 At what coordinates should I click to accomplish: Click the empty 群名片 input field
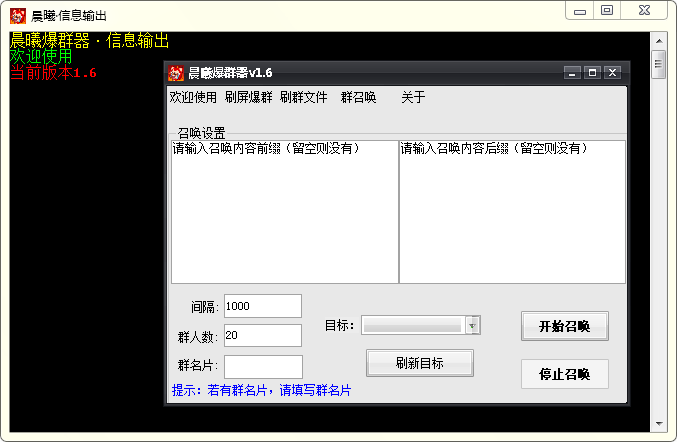263,366
